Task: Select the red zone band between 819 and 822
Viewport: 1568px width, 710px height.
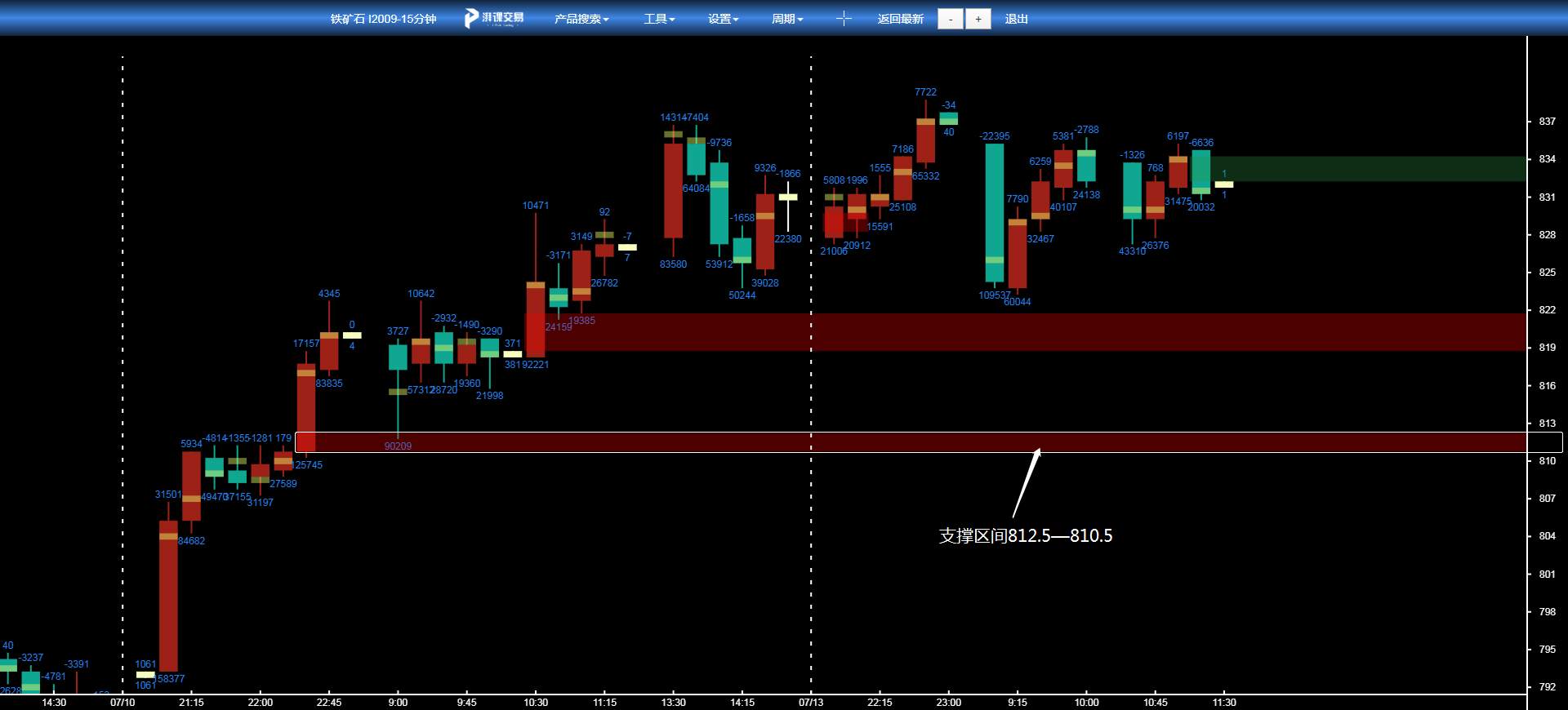Action: coord(1026,332)
